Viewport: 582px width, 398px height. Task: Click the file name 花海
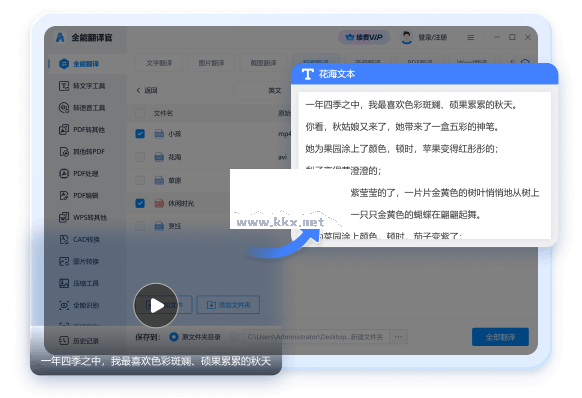tap(175, 157)
